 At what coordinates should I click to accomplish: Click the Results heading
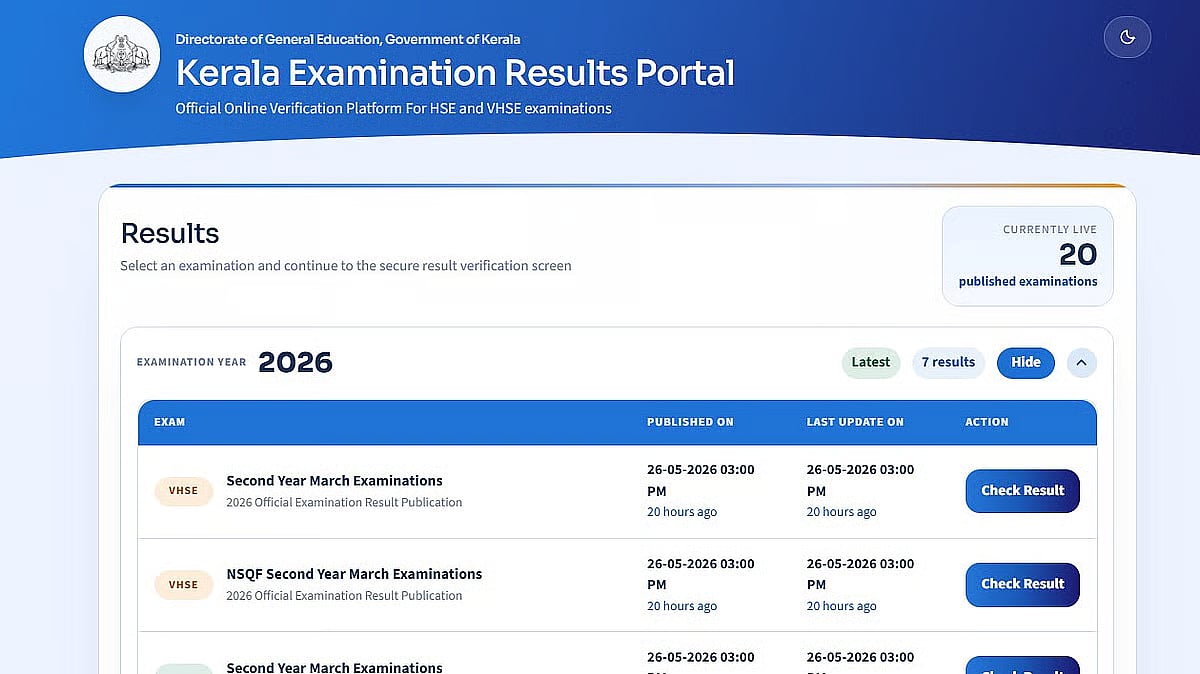(x=170, y=233)
